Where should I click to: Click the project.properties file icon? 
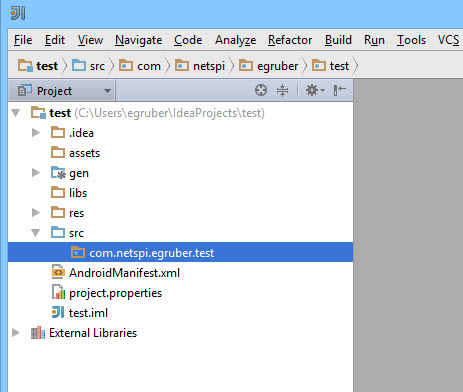[x=58, y=293]
